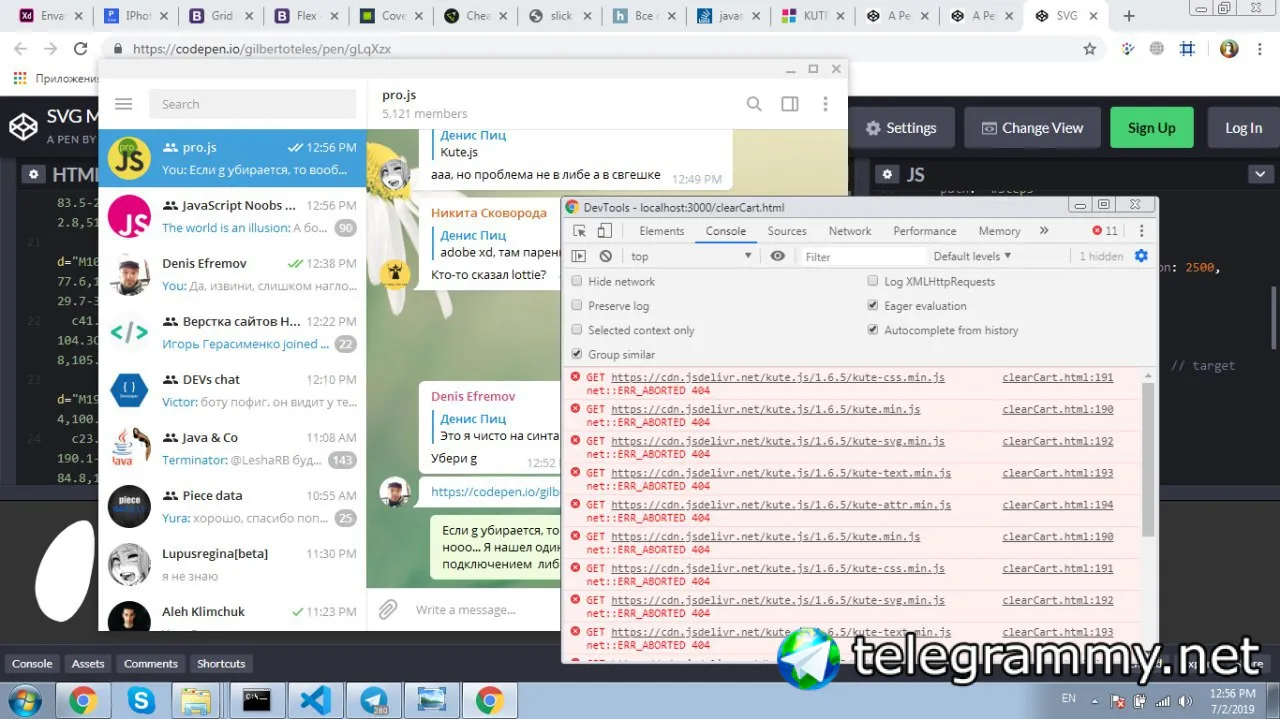The width and height of the screenshot is (1280, 719).
Task: Click the red 11 errors indicator
Action: tap(1105, 231)
